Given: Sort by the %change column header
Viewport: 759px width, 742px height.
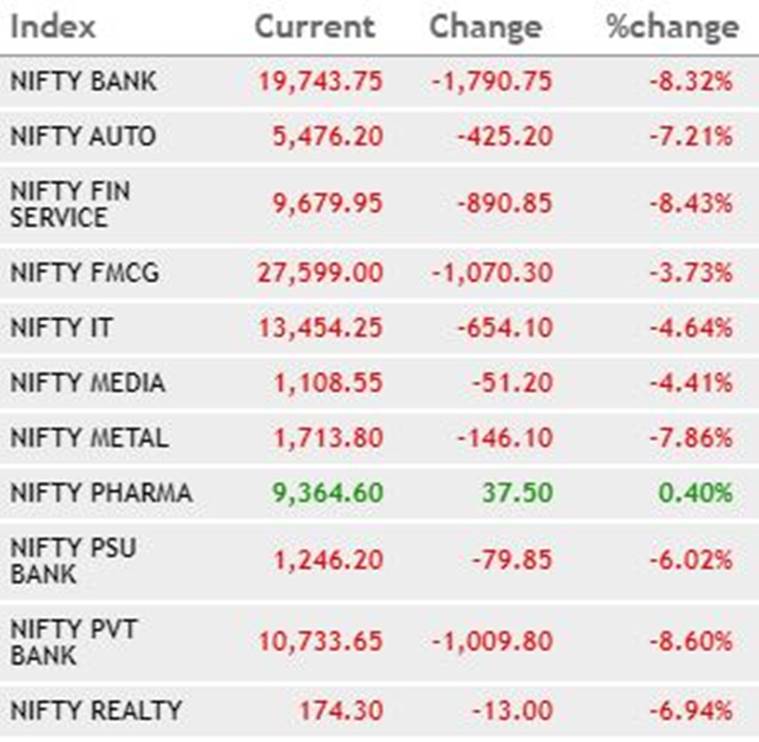Looking at the screenshot, I should pyautogui.click(x=672, y=27).
